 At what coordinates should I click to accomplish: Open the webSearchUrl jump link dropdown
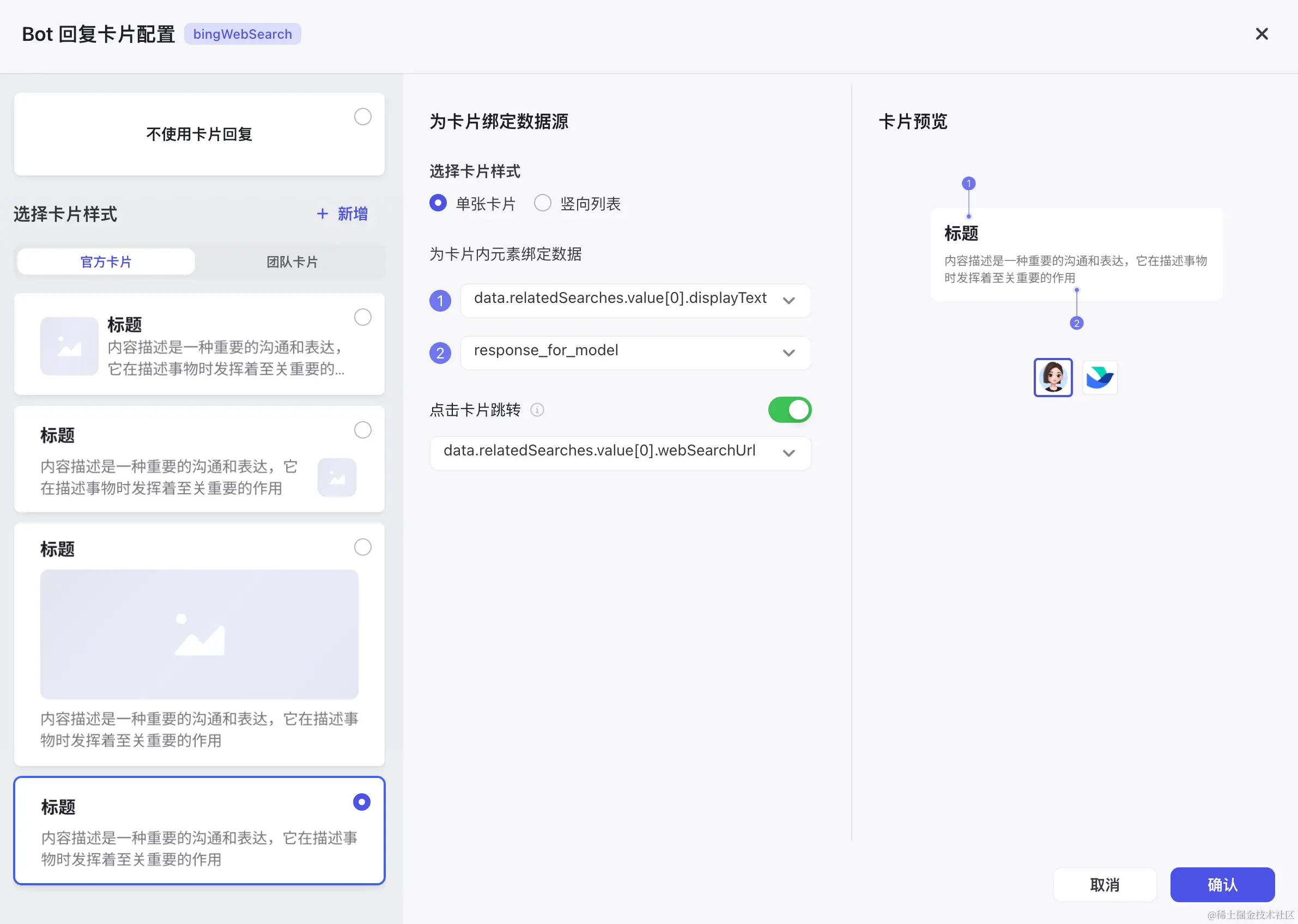point(620,452)
